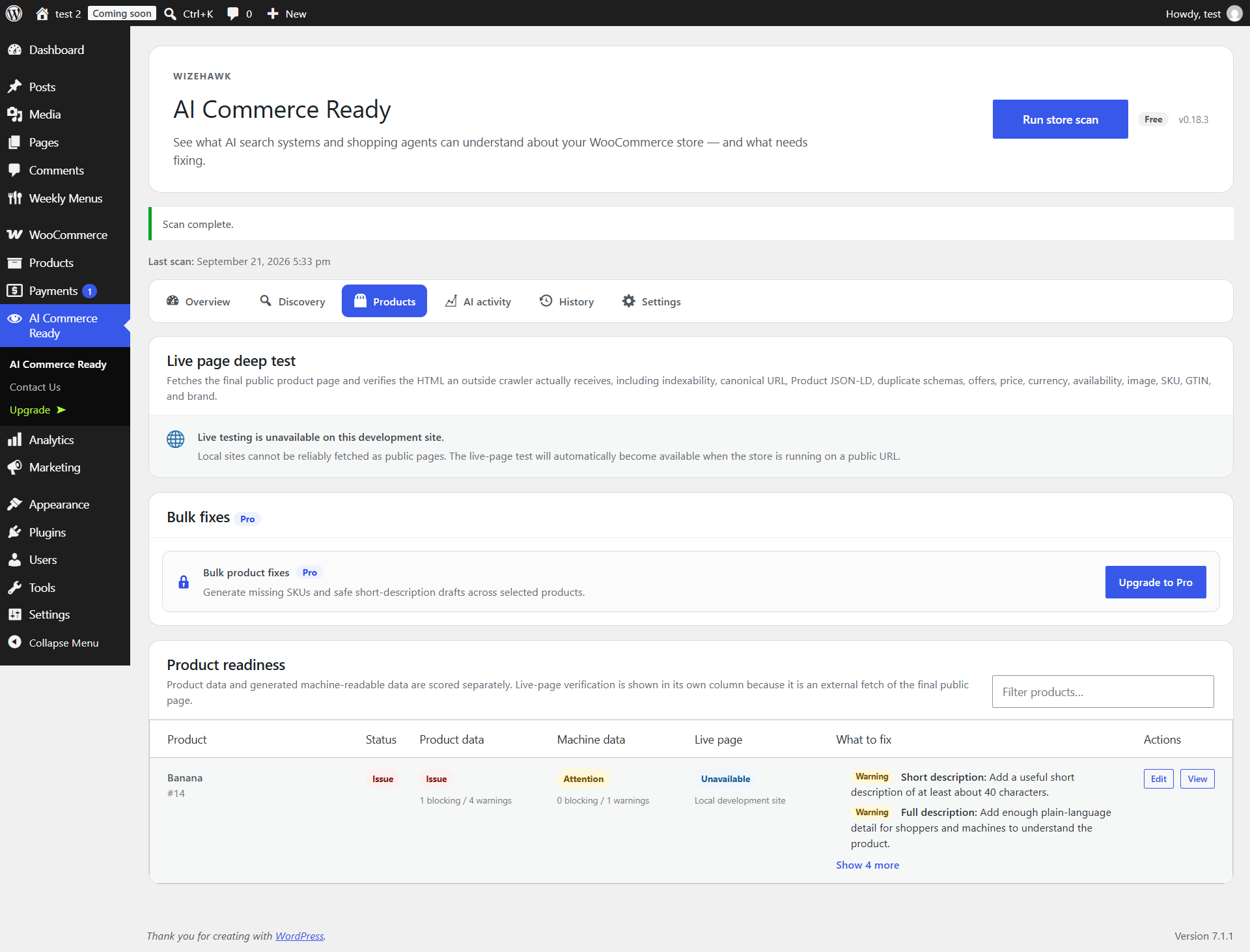Click the Marketing megaphone icon

coord(14,468)
